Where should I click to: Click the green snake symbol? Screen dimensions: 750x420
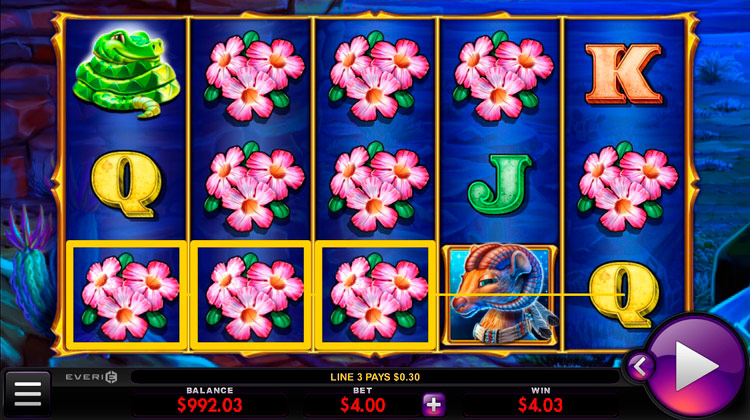point(126,73)
